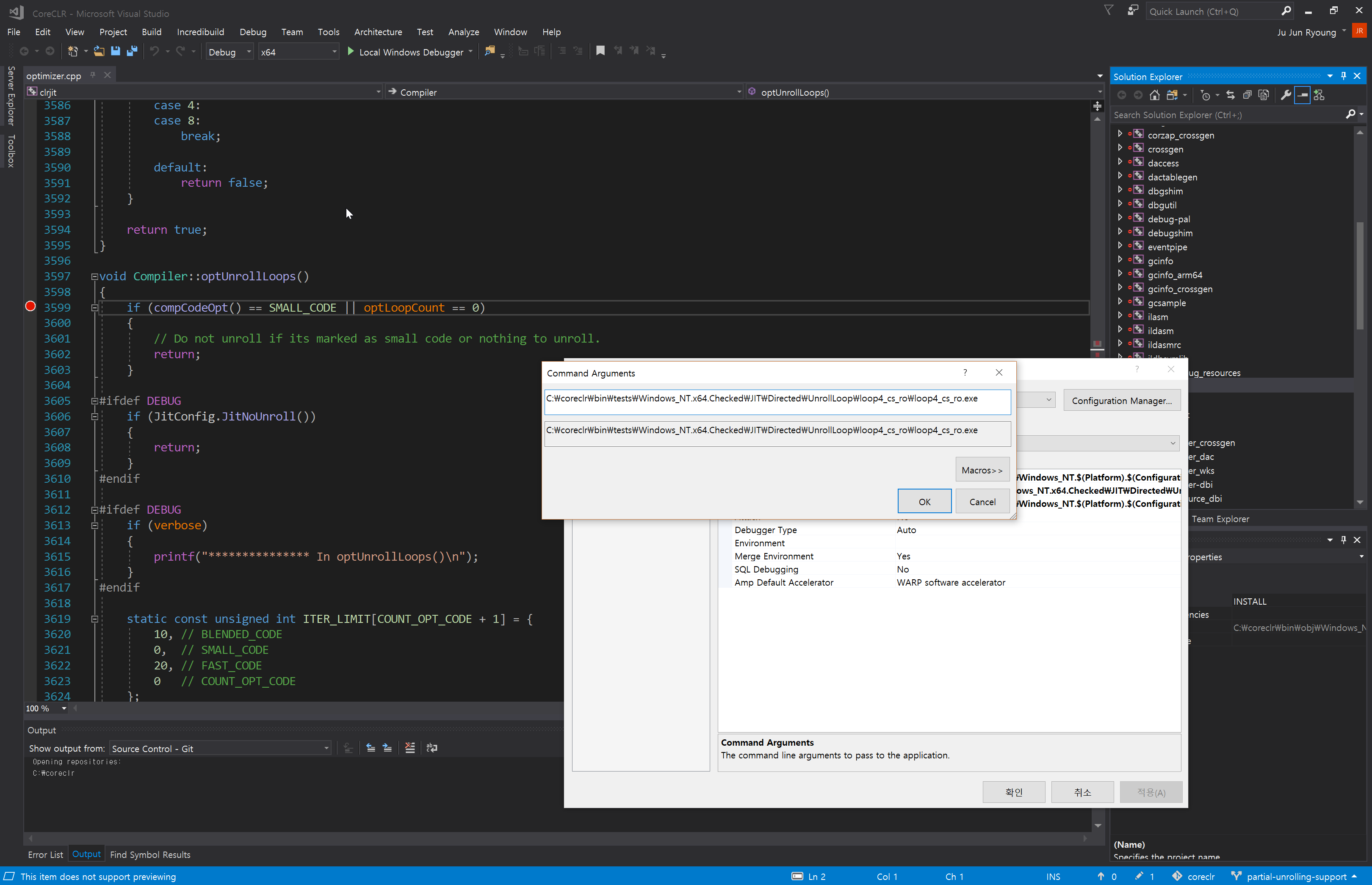Viewport: 1372px width, 885px height.
Task: Toggle bookmark icon in the main toolbar
Action: tap(600, 51)
